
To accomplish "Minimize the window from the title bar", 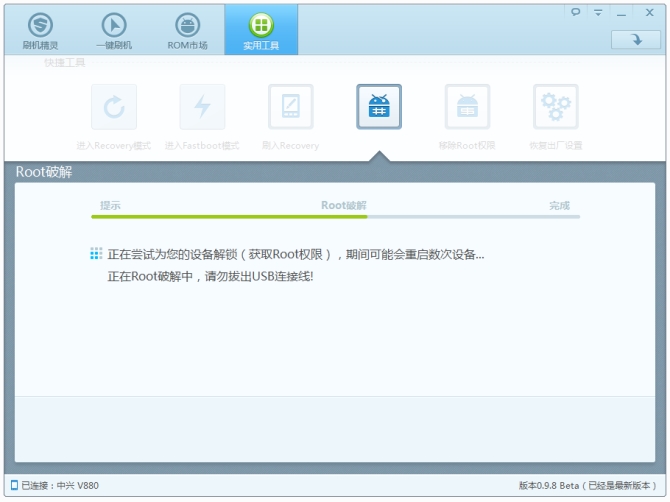I will (x=621, y=13).
